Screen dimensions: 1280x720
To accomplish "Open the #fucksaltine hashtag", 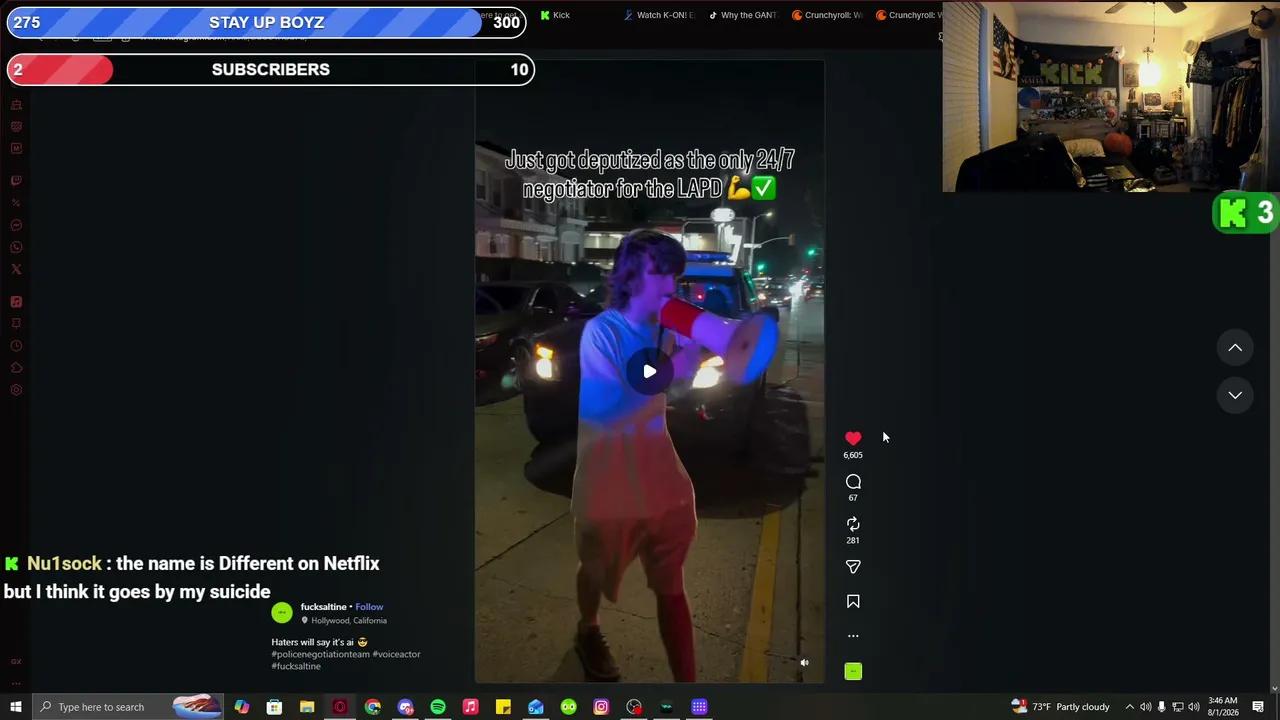I will tap(296, 666).
